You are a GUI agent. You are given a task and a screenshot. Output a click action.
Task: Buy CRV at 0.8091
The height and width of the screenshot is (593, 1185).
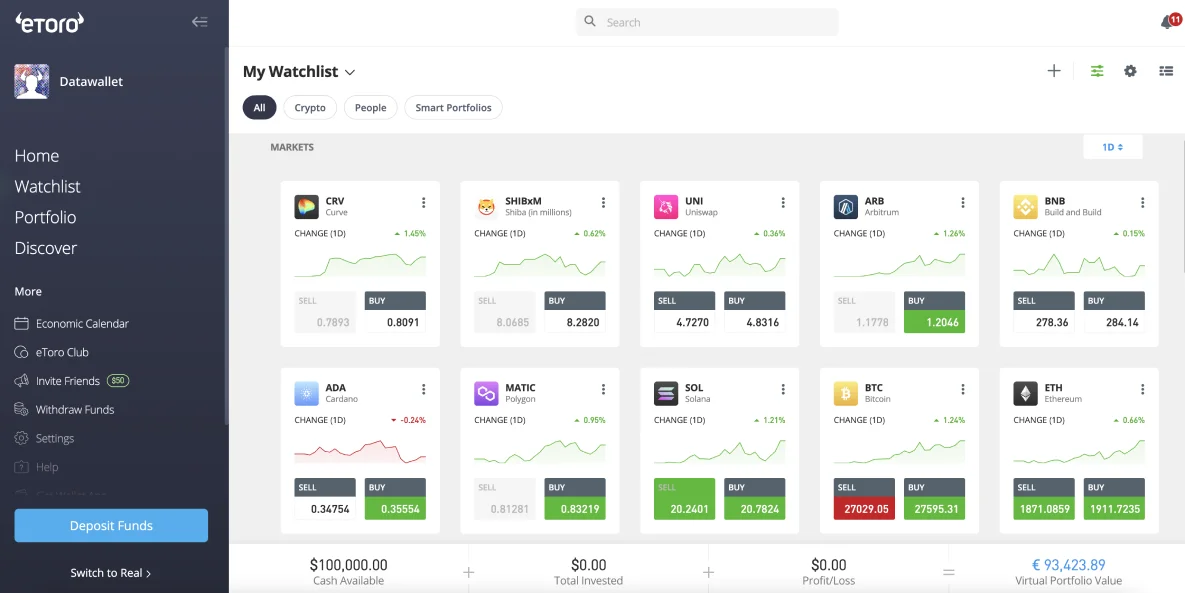[395, 312]
